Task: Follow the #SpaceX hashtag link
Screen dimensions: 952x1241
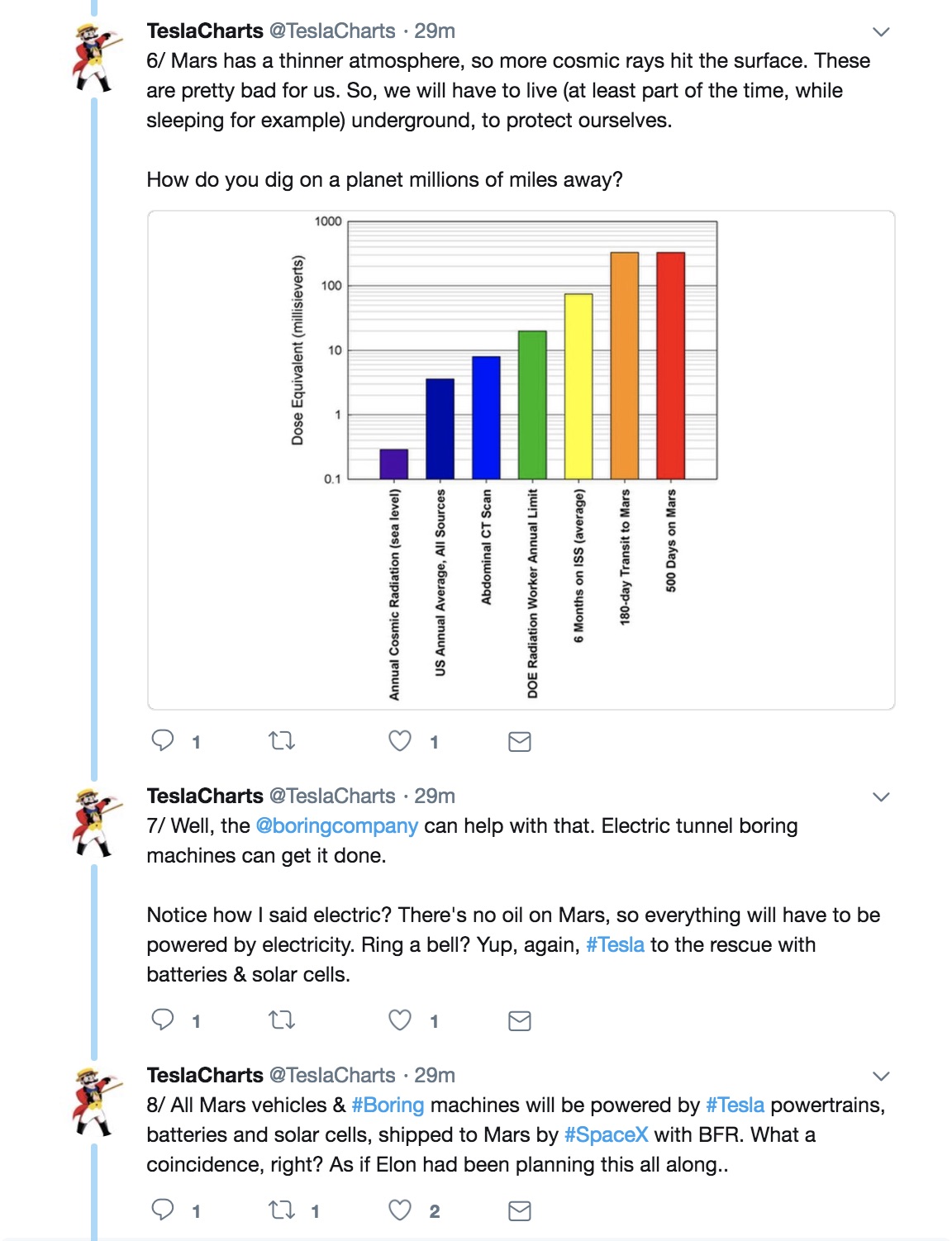Action: (606, 1134)
